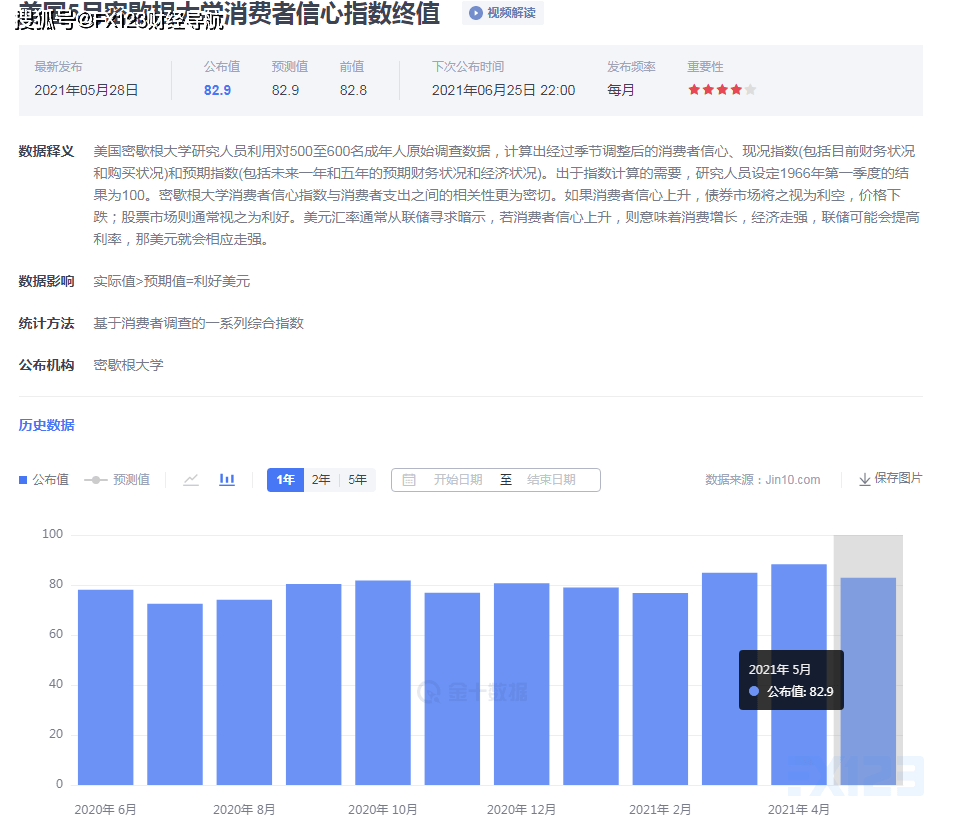Viewport: 954px width, 826px height.
Task: Click the June 2020 first bar
Action: [x=105, y=687]
